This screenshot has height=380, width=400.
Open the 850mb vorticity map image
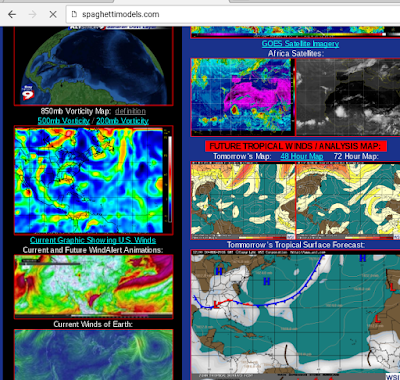click(94, 180)
